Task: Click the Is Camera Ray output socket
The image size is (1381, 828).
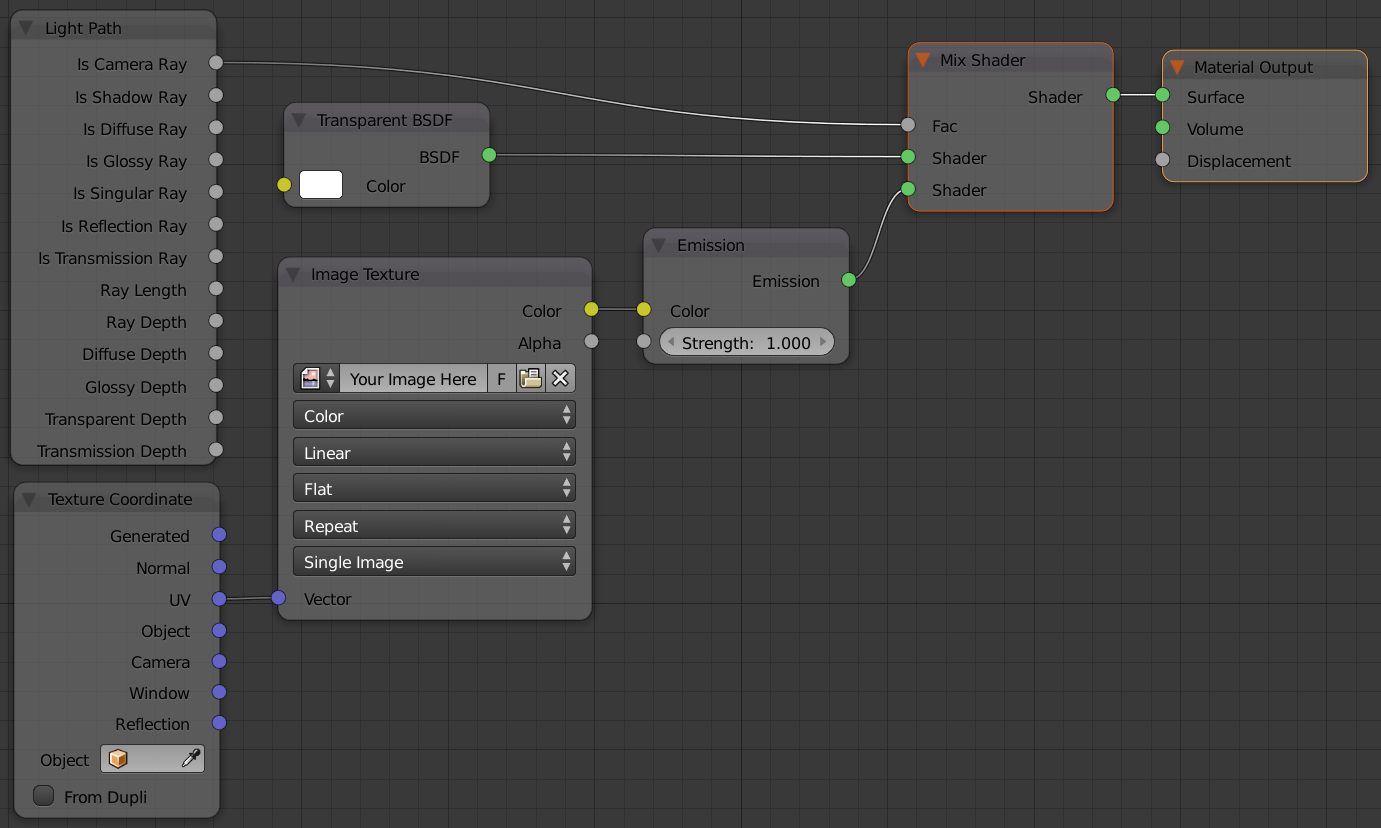Action: pyautogui.click(x=216, y=62)
